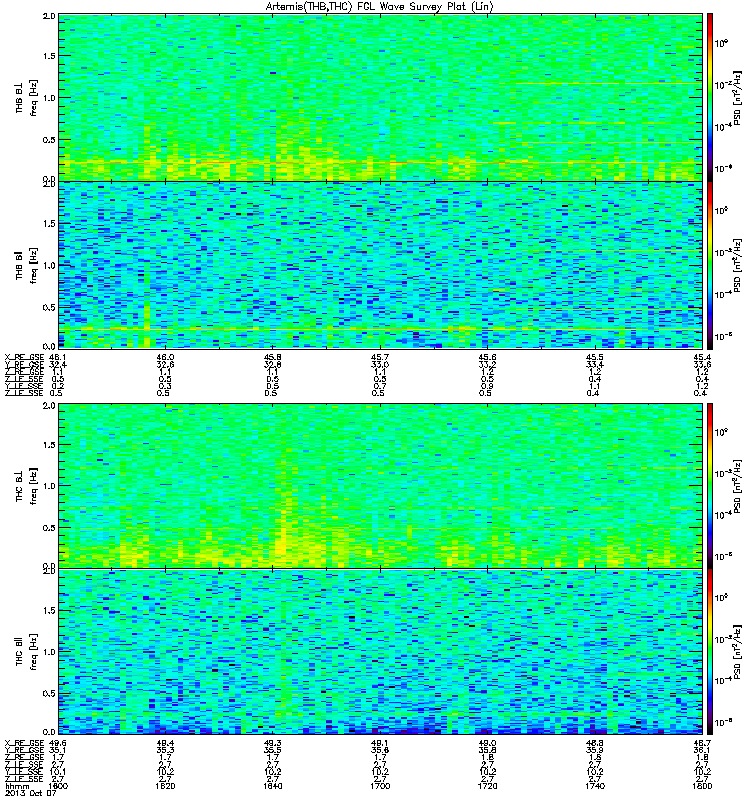750x800 pixels.
Task: Click the '0.5' frequency tick of the bottom THC panel
Action: click(x=49, y=693)
